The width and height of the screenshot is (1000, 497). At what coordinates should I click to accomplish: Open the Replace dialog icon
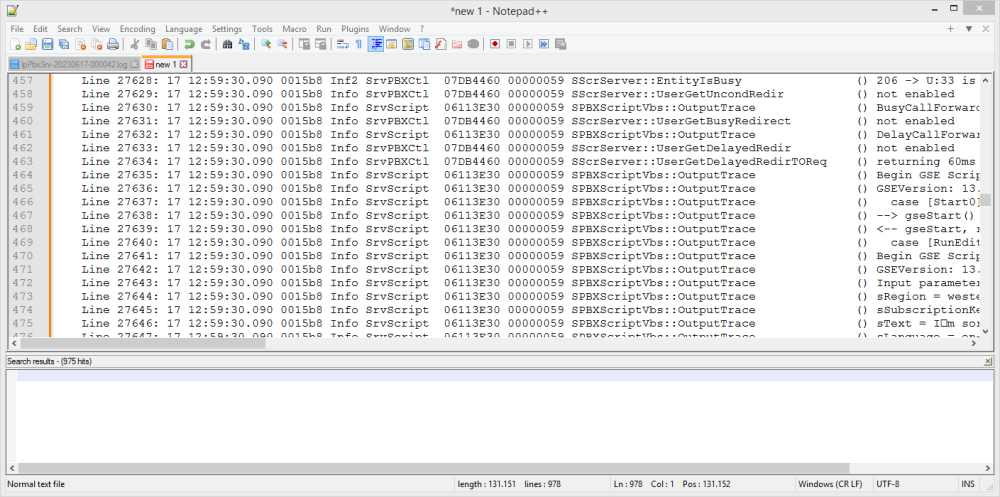244,44
